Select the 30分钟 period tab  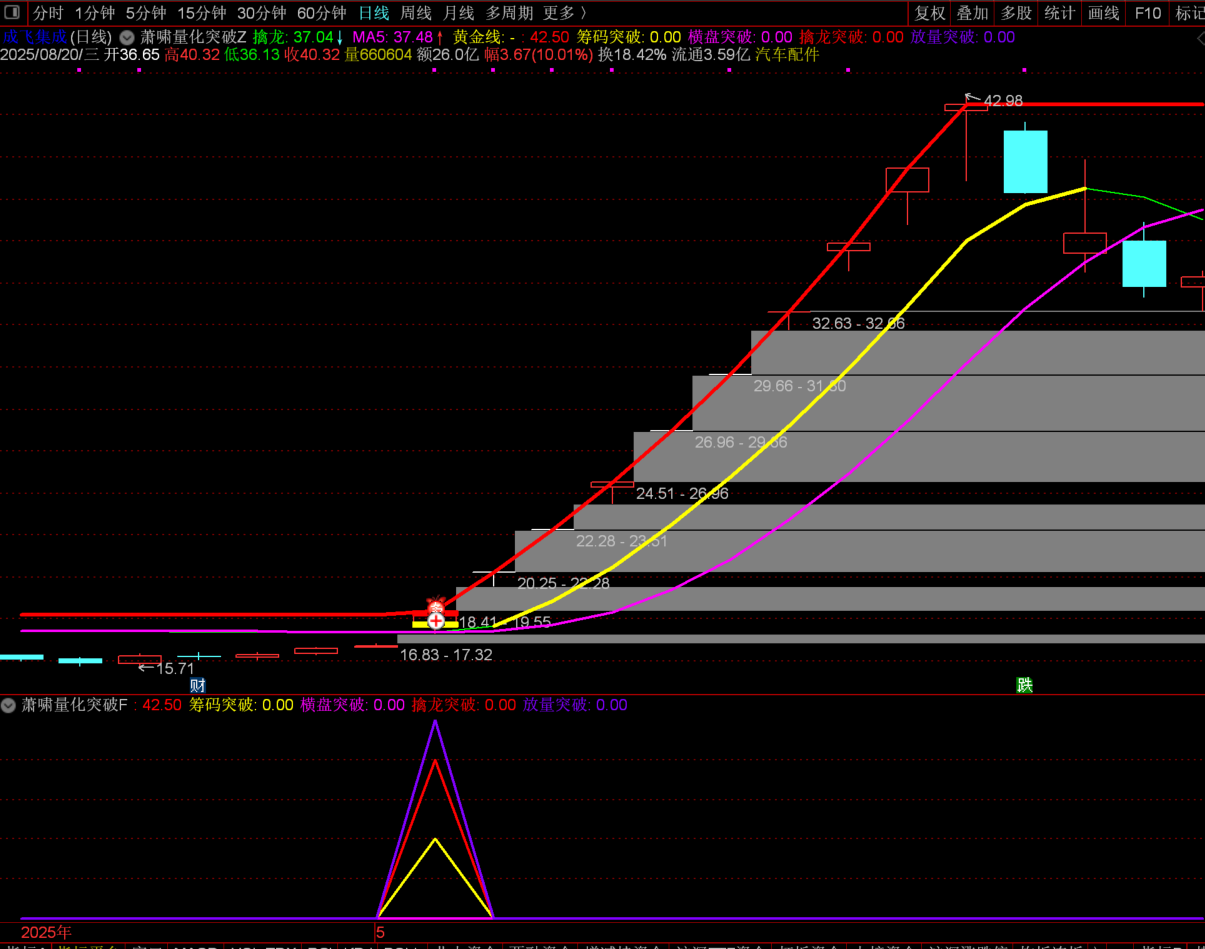click(262, 13)
